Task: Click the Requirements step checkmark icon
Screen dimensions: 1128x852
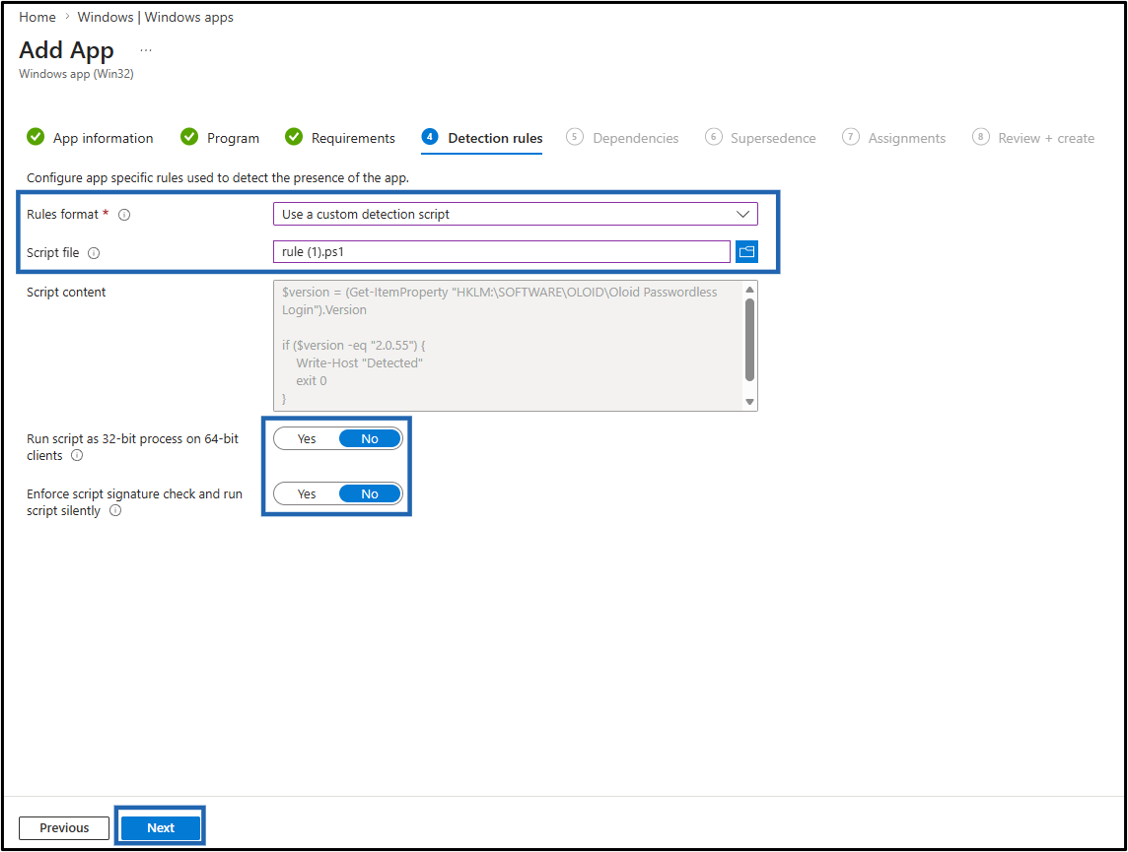Action: coord(294,137)
